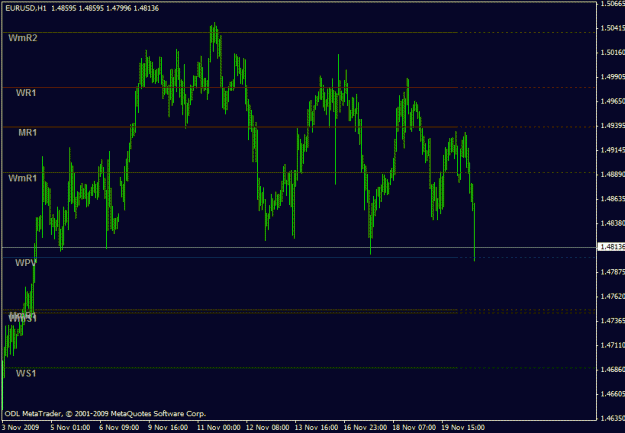Image resolution: width=625 pixels, height=433 pixels.
Task: Click the 1.49145 price axis value
Action: [613, 150]
